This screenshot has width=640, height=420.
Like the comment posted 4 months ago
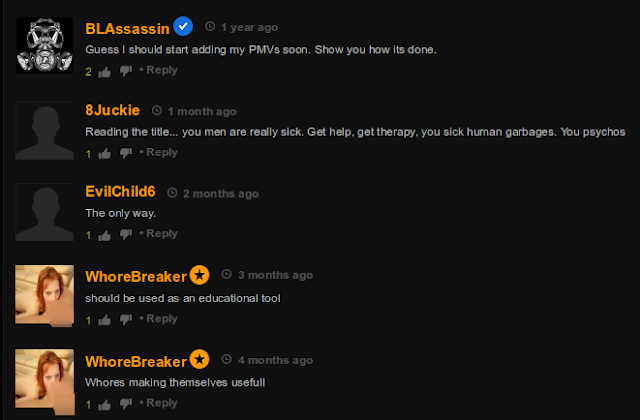coord(104,405)
